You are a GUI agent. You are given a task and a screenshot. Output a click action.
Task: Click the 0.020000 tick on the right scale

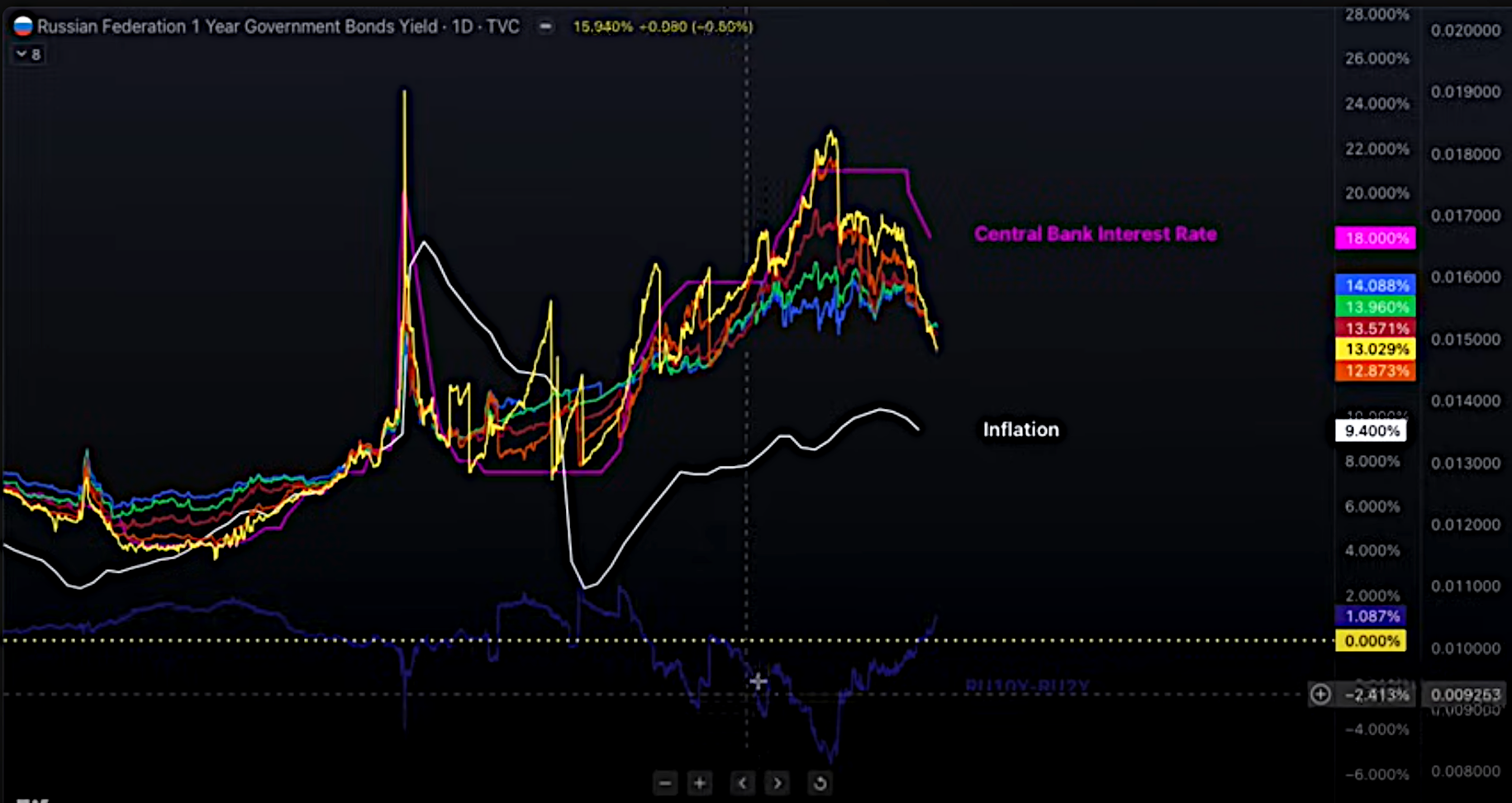click(1466, 31)
